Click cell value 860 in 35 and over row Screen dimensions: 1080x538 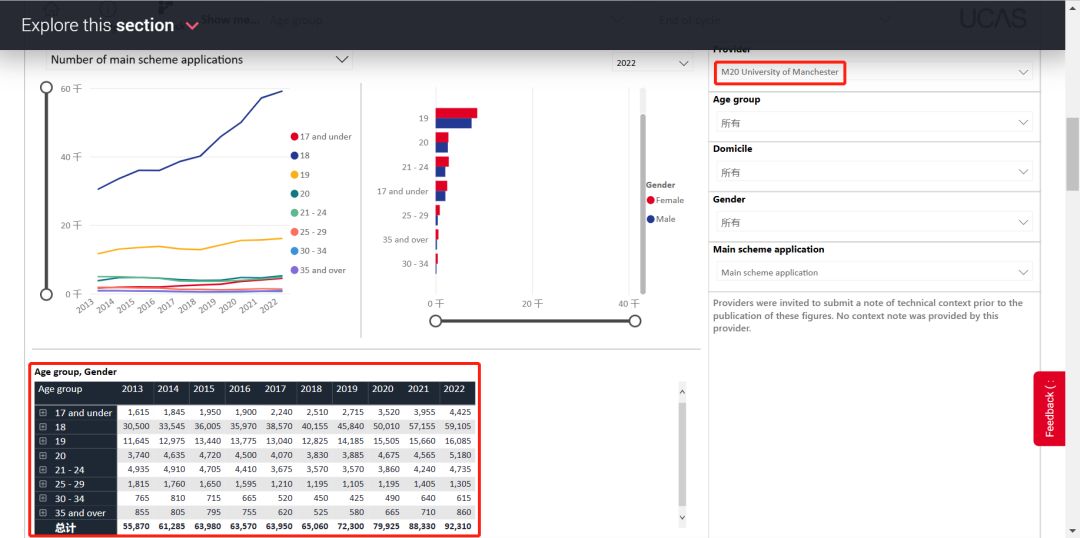[x=464, y=513]
